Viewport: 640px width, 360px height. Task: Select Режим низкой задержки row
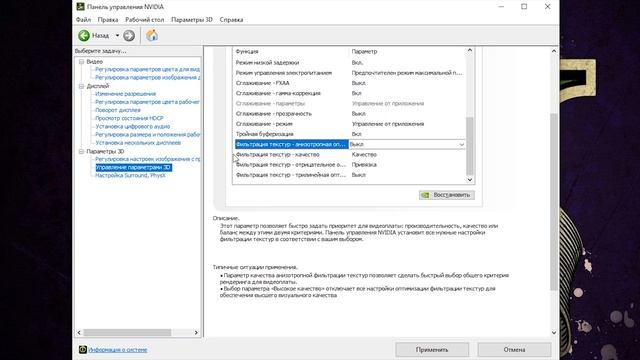point(350,63)
